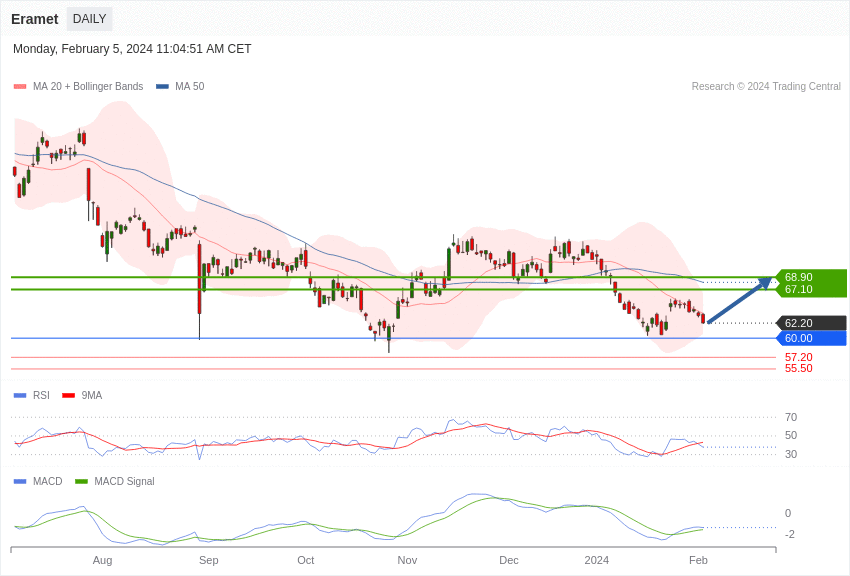Image resolution: width=850 pixels, height=576 pixels.
Task: Select the 67.10 green price tag
Action: pos(810,290)
